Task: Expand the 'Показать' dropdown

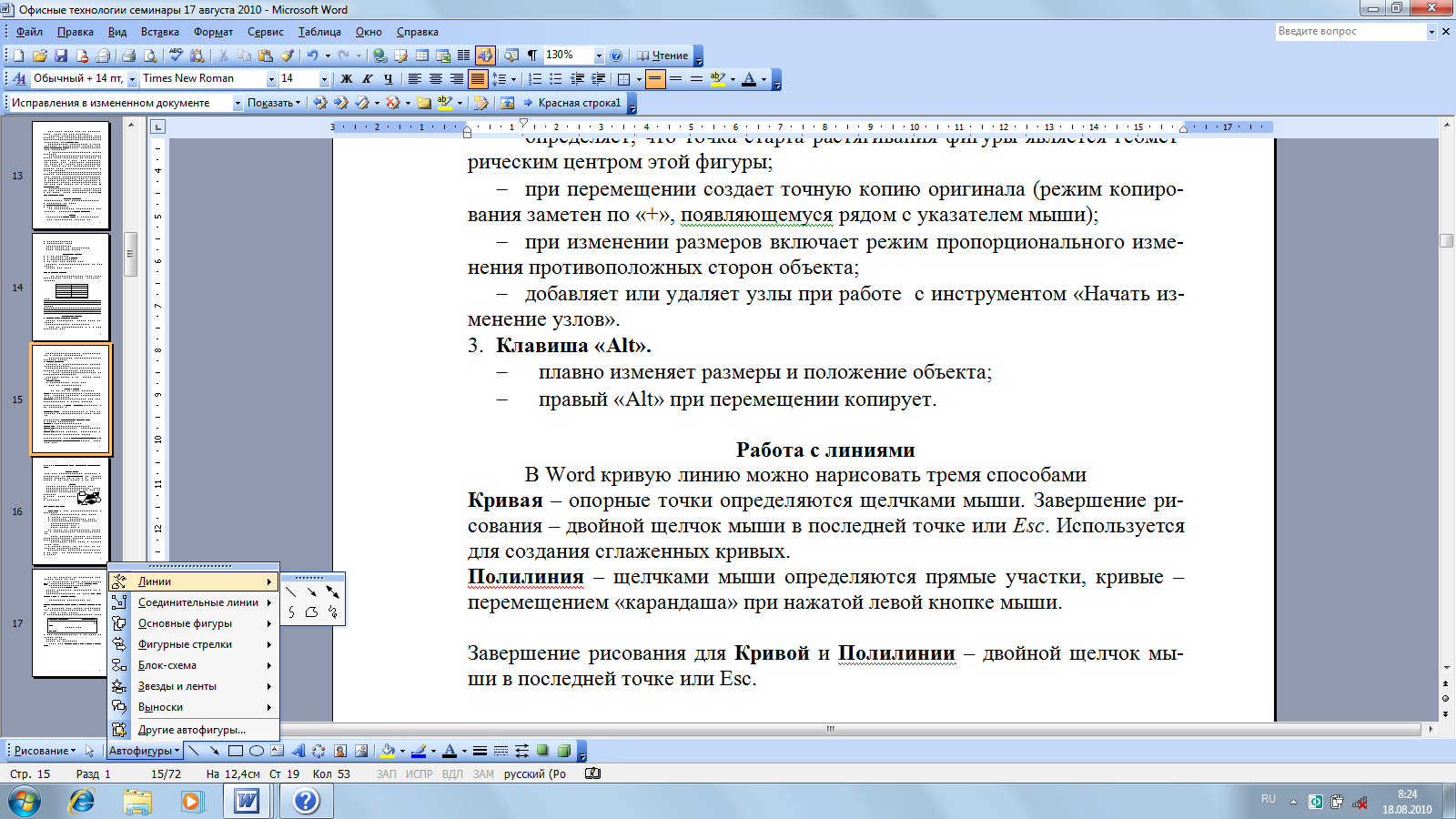Action: pyautogui.click(x=274, y=103)
